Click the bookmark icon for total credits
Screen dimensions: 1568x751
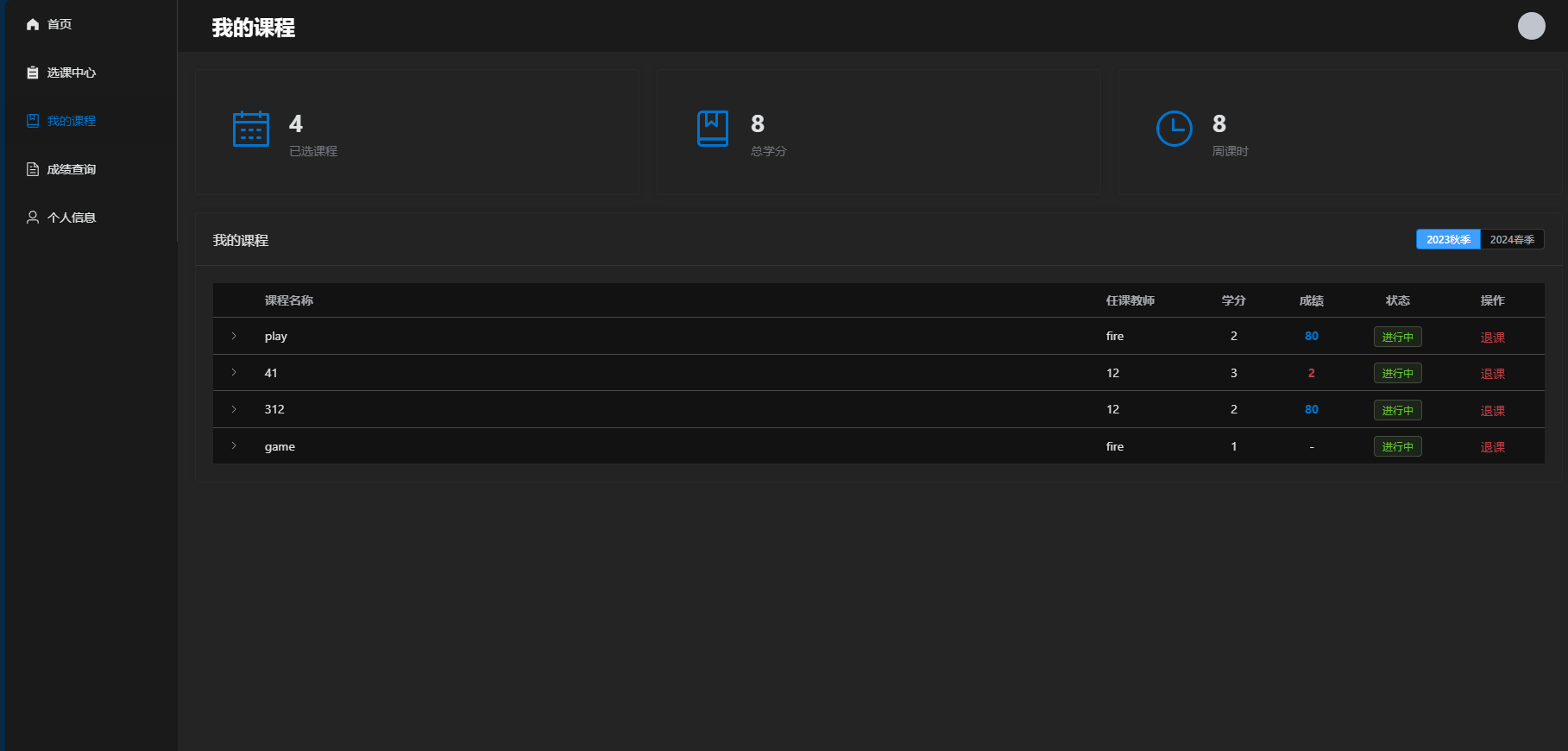[x=713, y=129]
